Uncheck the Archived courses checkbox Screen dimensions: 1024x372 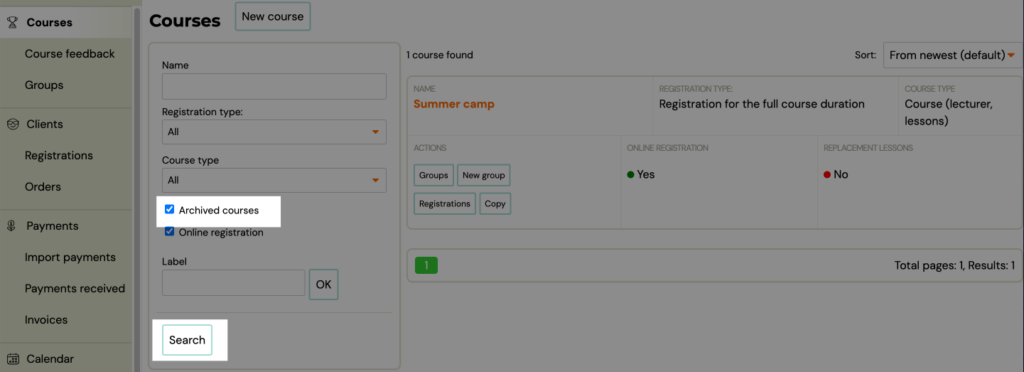click(169, 209)
